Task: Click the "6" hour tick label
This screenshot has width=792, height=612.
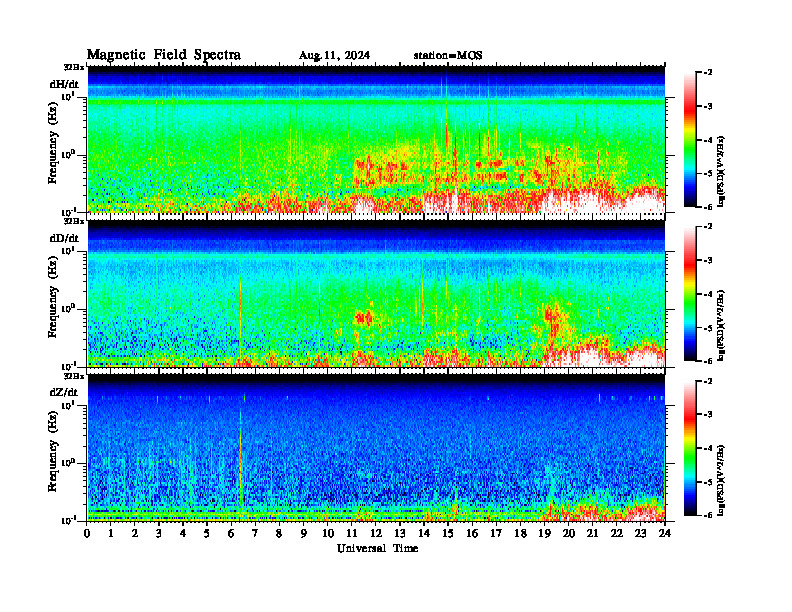Action: [231, 534]
